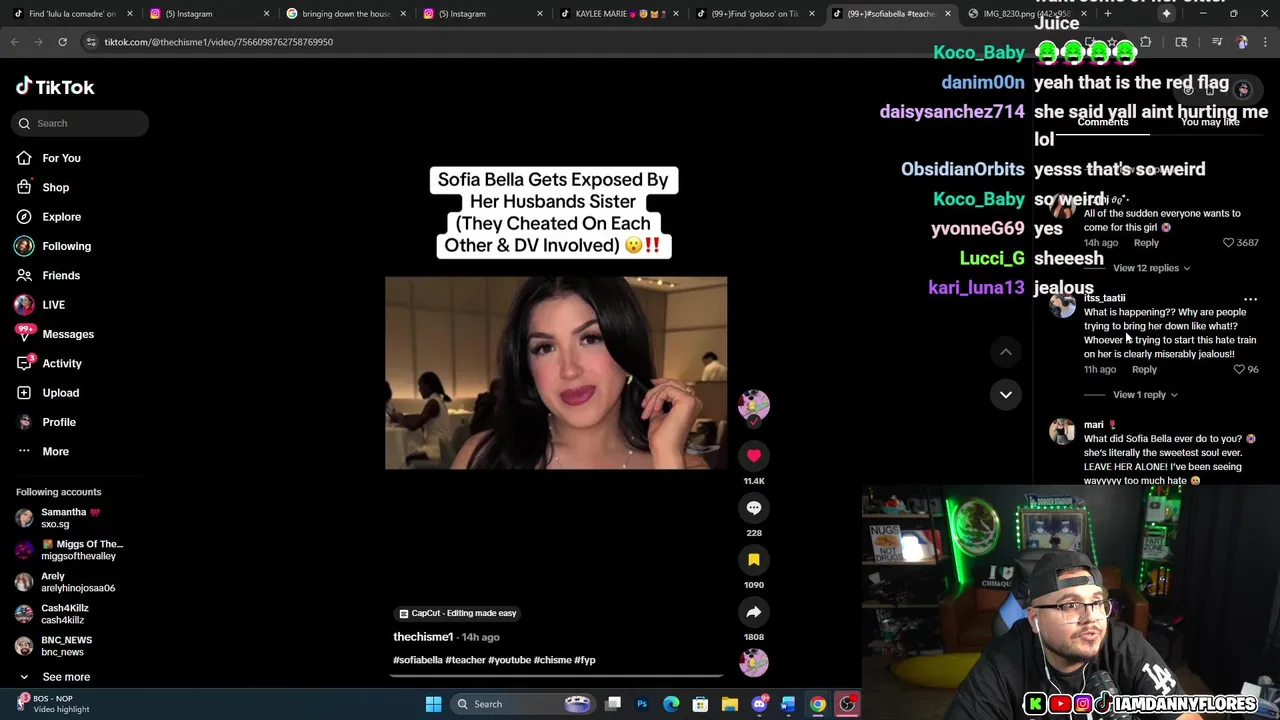Go to the Explore page

pyautogui.click(x=61, y=217)
